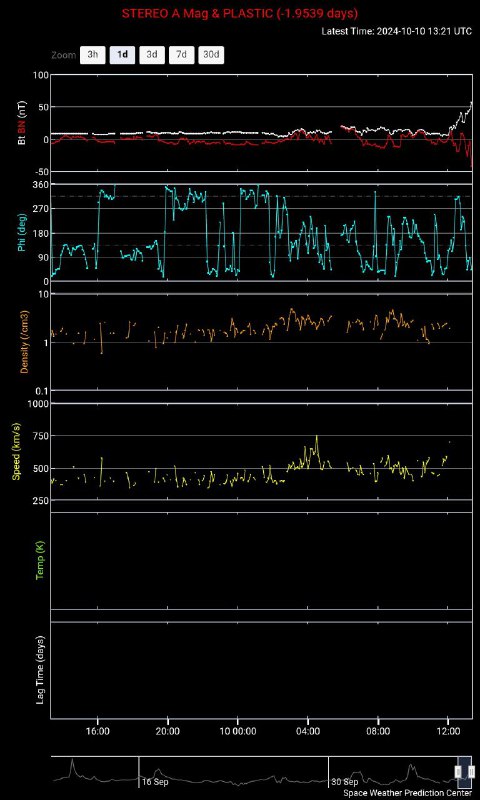Viewport: 480px width, 800px height.
Task: Click the Zoom label beside range buttons
Action: tap(63, 55)
